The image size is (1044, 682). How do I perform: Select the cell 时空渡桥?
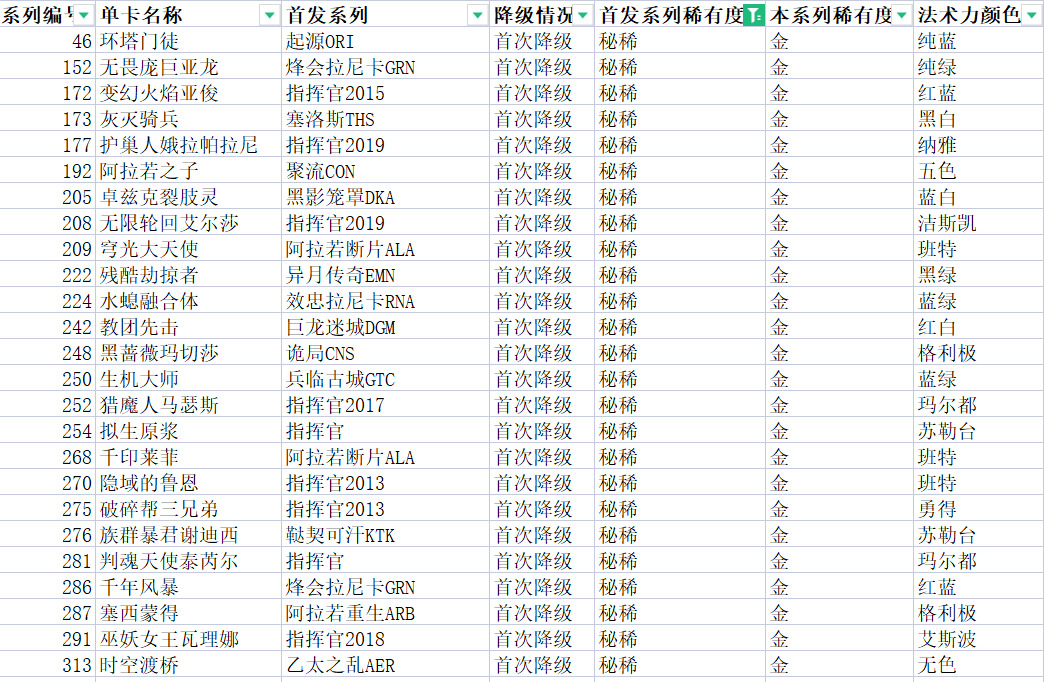click(x=188, y=665)
